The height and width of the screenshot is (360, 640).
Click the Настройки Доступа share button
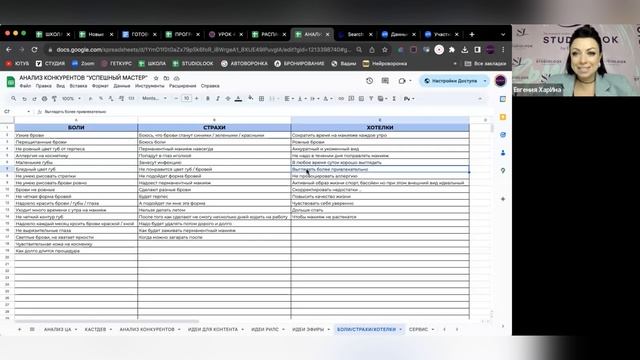tap(451, 81)
